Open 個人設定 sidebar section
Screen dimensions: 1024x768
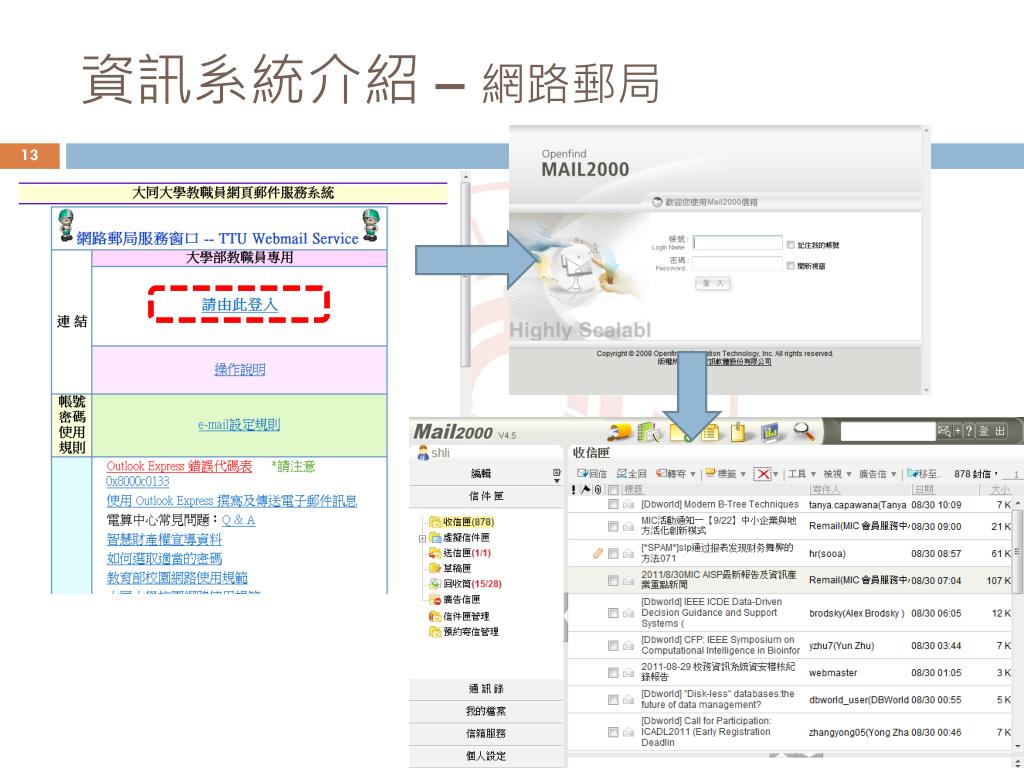486,755
